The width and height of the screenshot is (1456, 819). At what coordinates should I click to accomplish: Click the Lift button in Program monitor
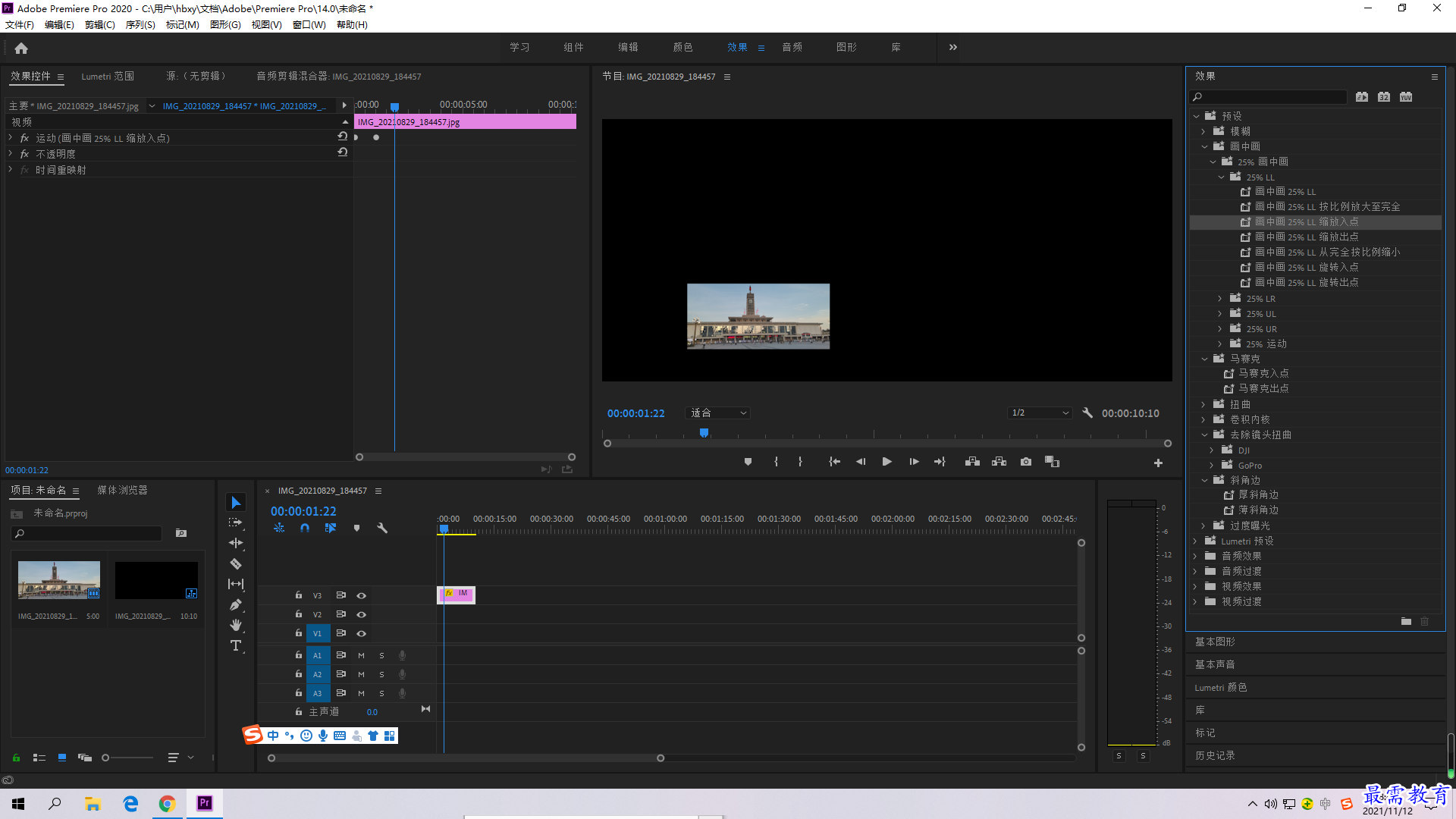pyautogui.click(x=972, y=462)
